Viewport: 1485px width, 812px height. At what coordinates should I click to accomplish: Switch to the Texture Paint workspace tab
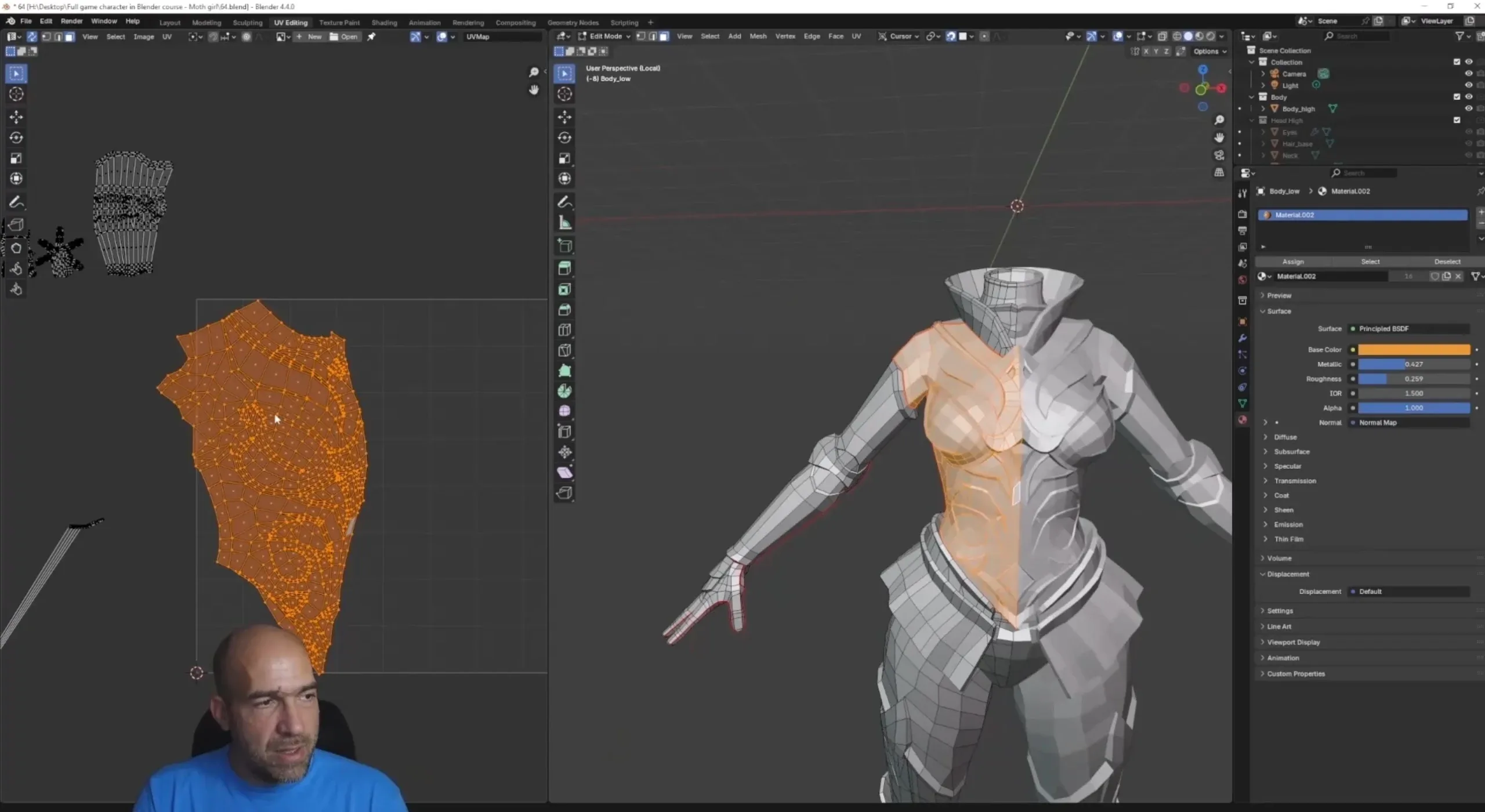pos(339,23)
